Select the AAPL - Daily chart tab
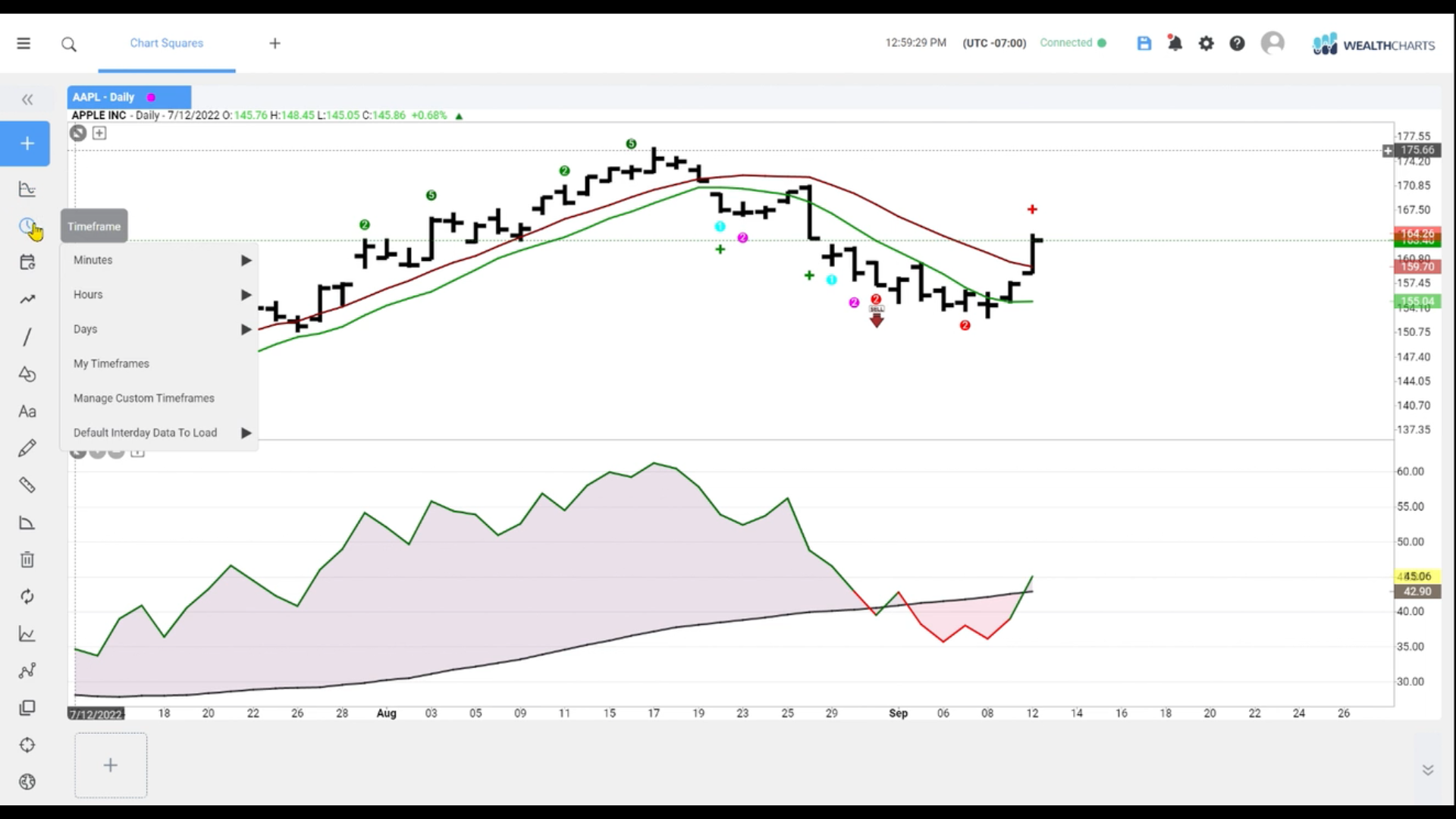Image resolution: width=1456 pixels, height=819 pixels. [129, 97]
